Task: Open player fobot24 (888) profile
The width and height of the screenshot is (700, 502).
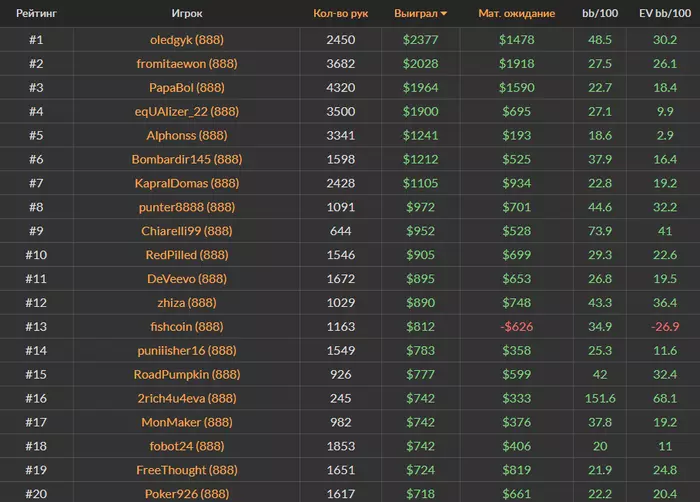Action: point(187,446)
